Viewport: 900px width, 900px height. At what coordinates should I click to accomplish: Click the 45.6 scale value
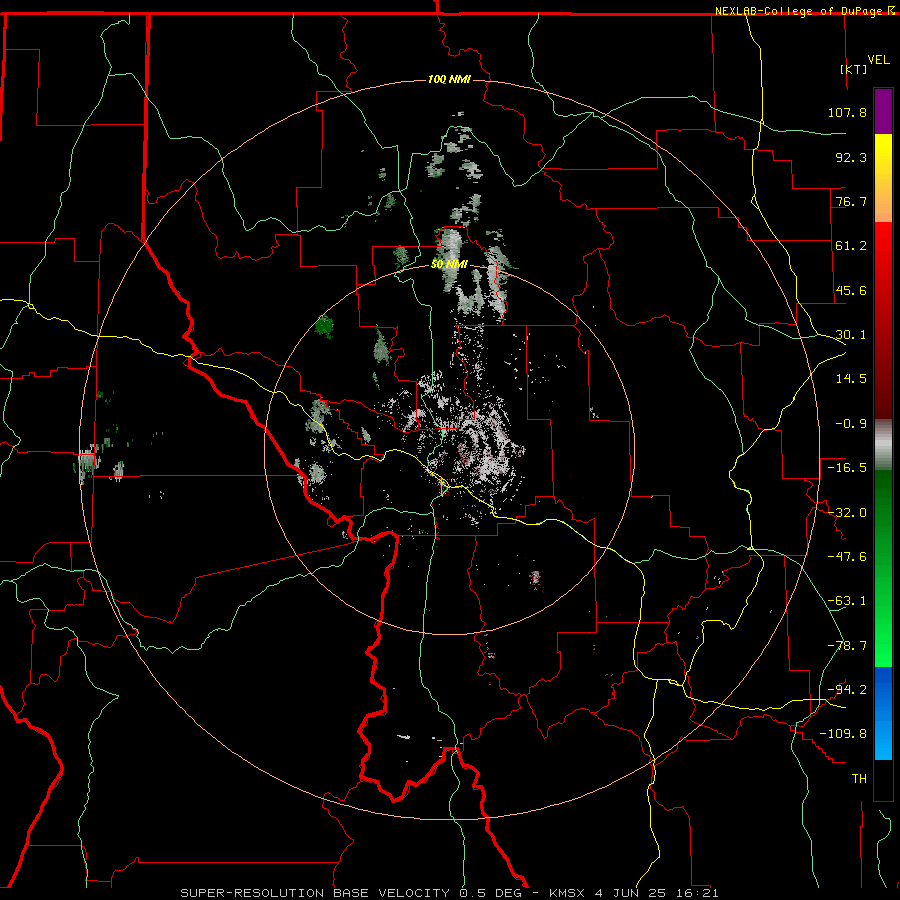(x=851, y=290)
